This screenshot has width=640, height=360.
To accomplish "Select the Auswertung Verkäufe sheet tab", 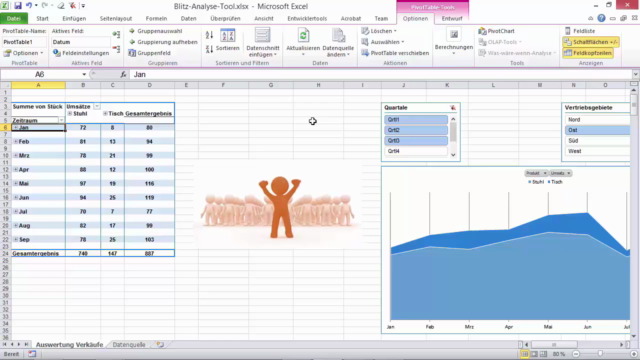I will 69,344.
